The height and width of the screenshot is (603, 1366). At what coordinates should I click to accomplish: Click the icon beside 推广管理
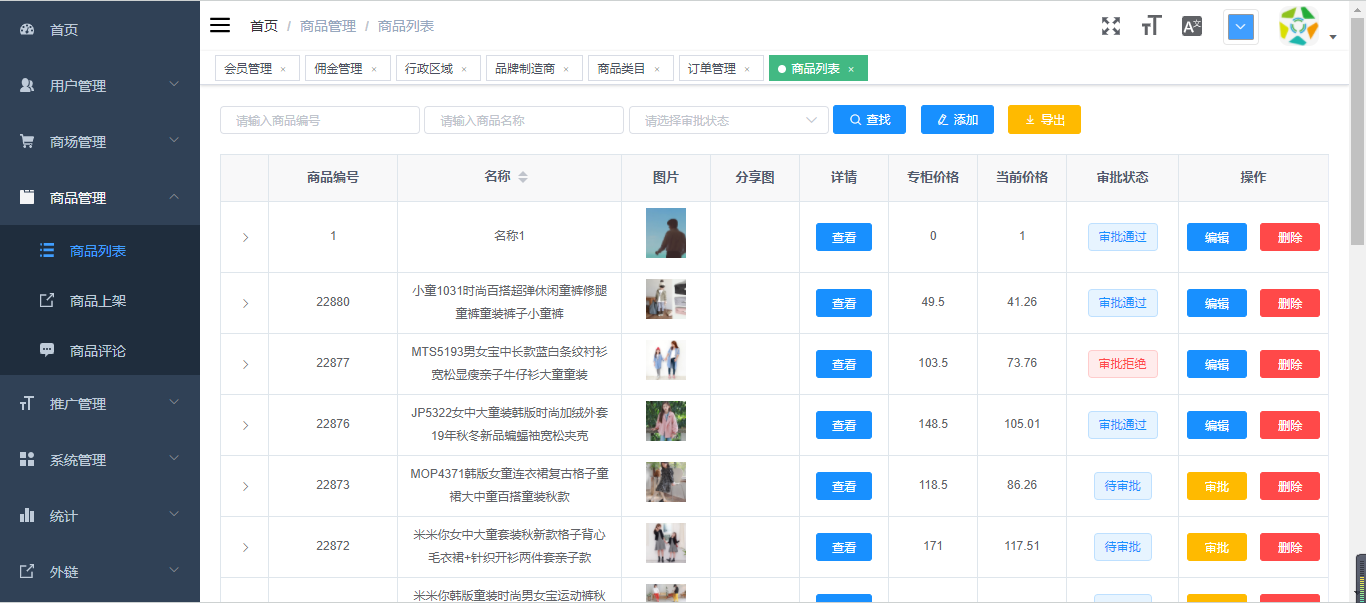pyautogui.click(x=27, y=403)
